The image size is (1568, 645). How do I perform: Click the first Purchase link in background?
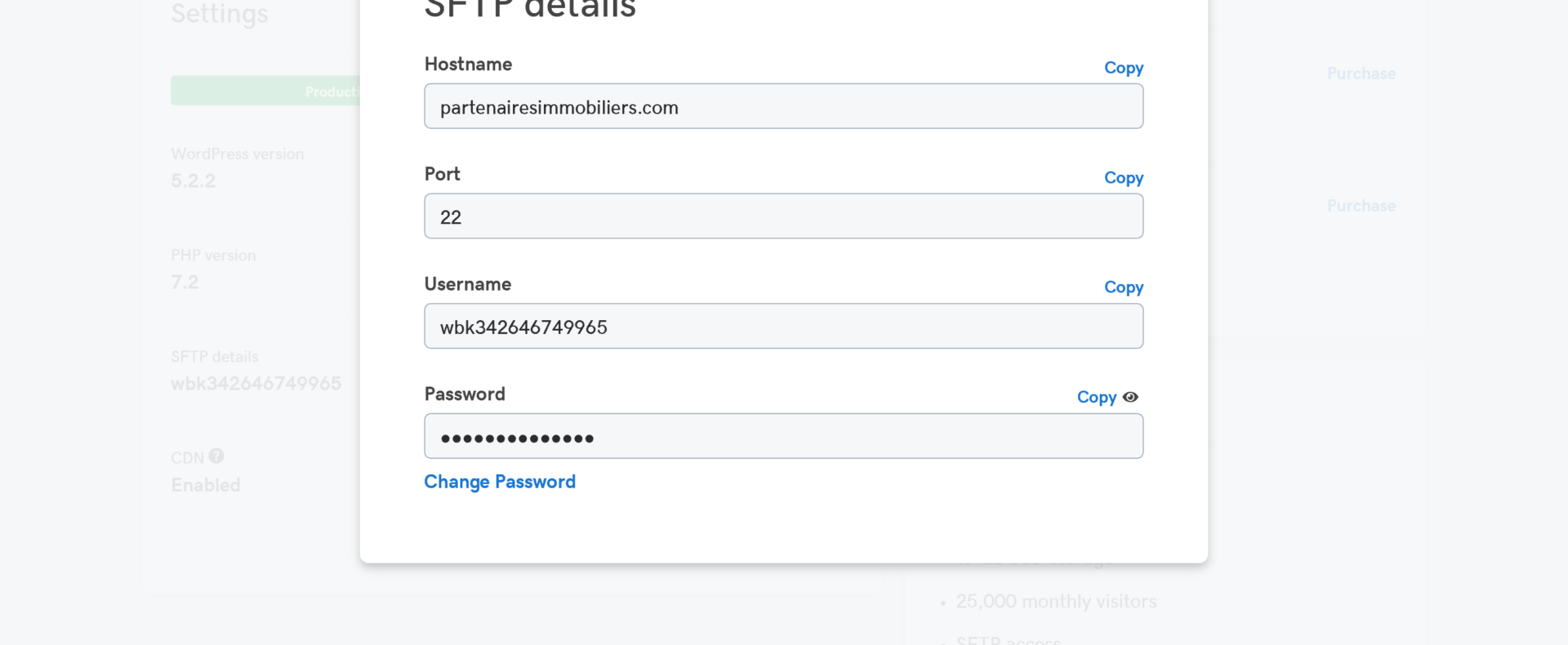(1361, 73)
